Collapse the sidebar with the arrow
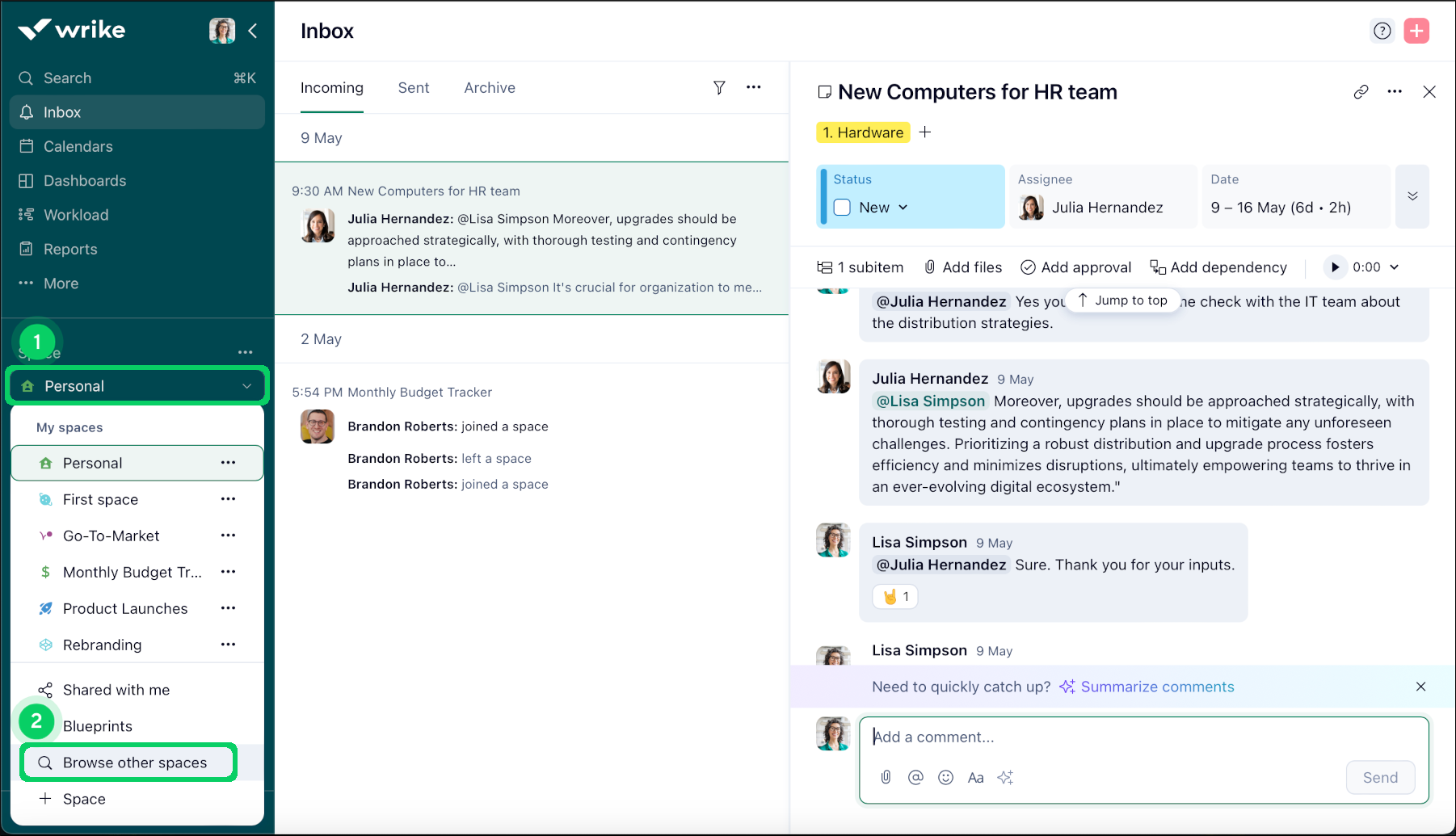Screen dimensions: 1456x836 [x=253, y=31]
